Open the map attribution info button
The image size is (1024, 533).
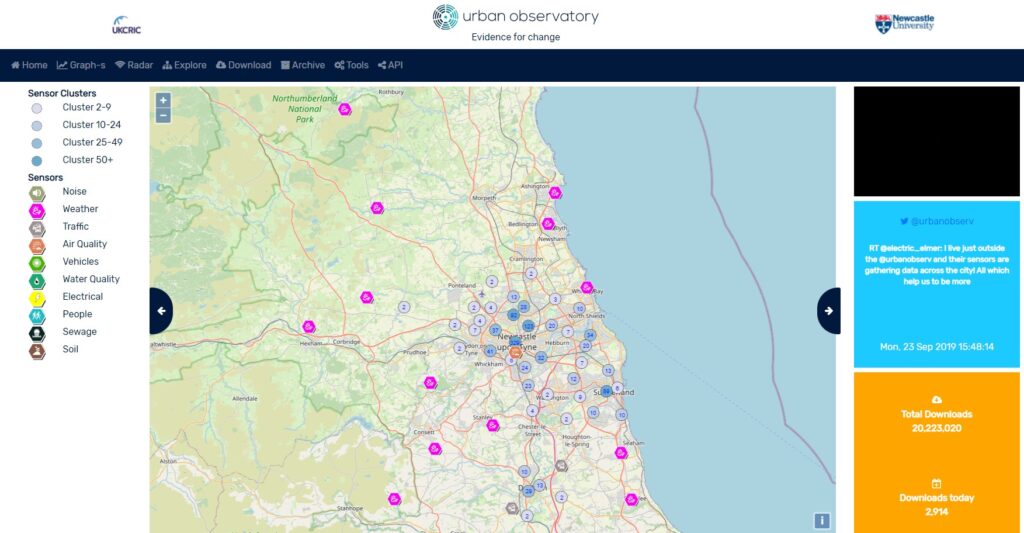[822, 520]
